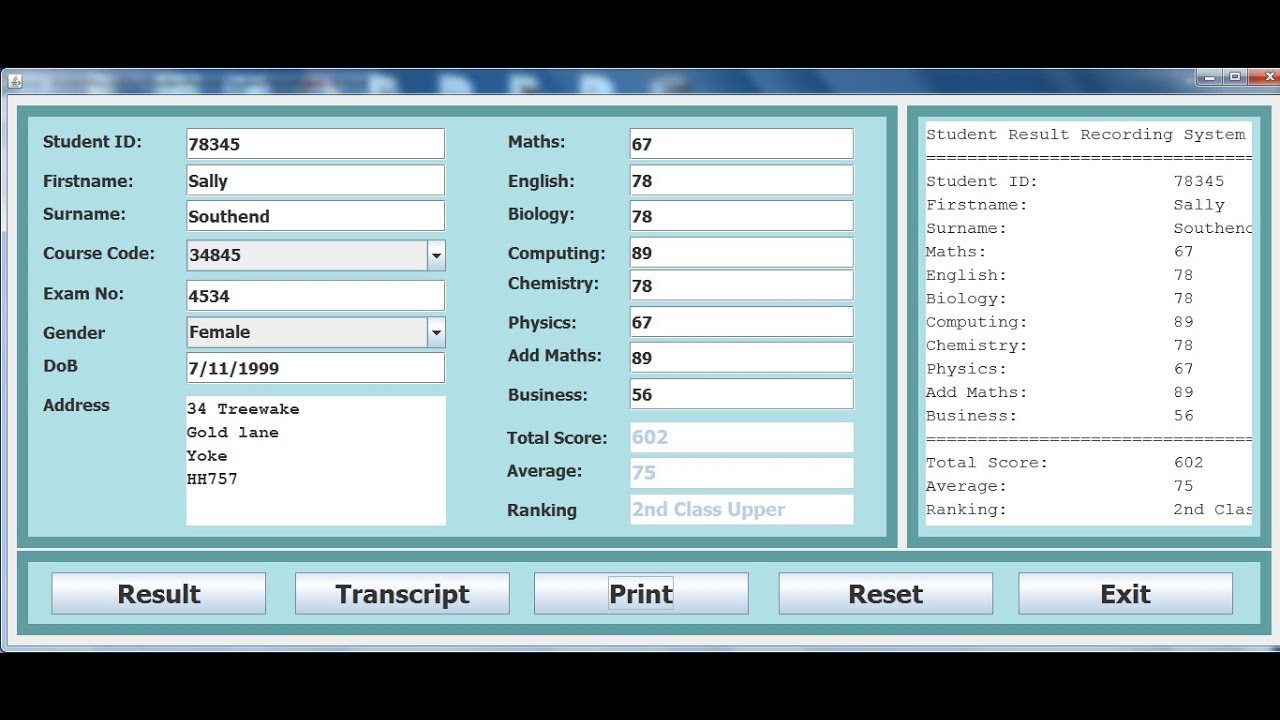1280x720 pixels.
Task: Click the Computing score field
Action: tap(741, 252)
